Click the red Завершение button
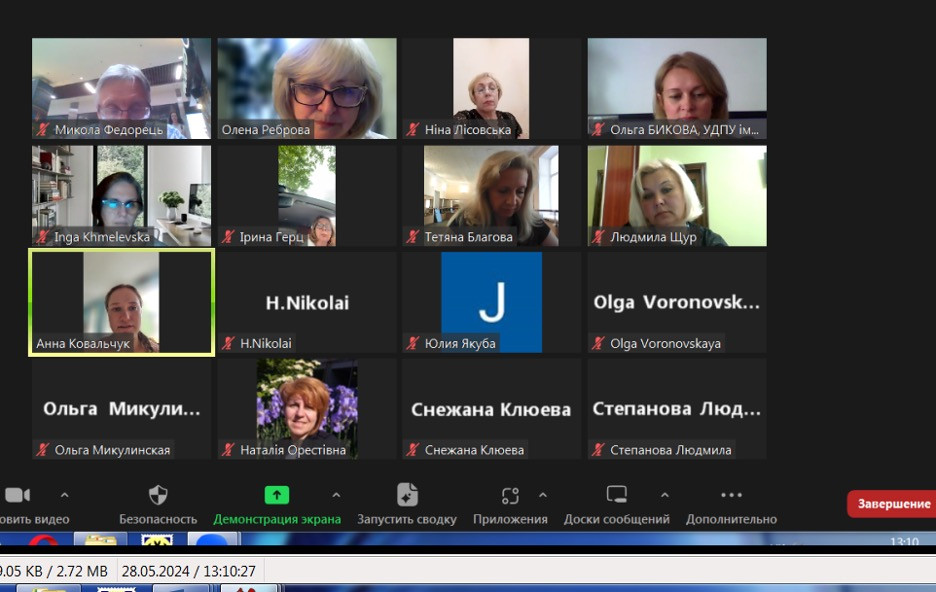 point(893,504)
